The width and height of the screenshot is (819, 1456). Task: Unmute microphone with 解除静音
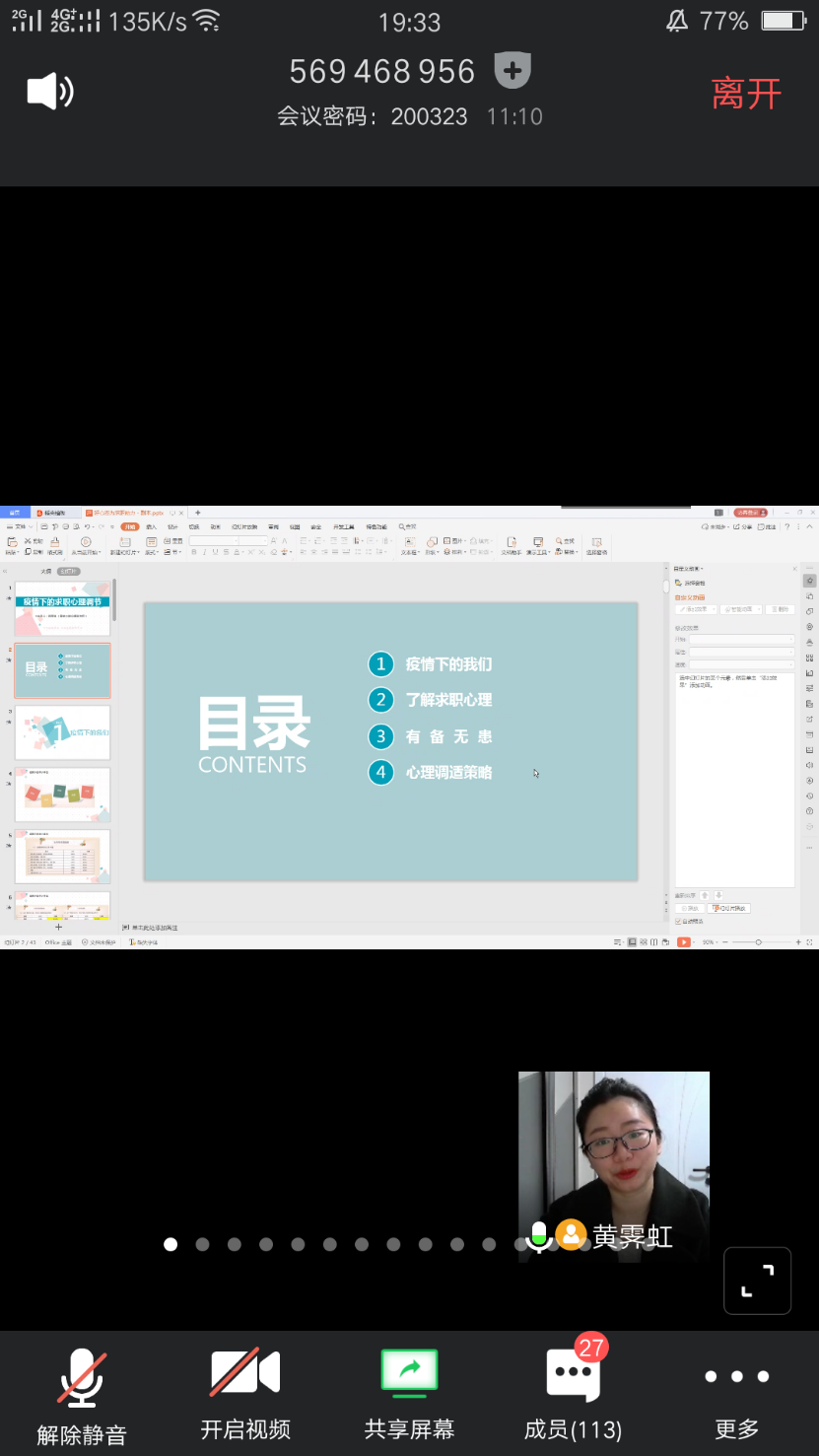click(82, 1396)
